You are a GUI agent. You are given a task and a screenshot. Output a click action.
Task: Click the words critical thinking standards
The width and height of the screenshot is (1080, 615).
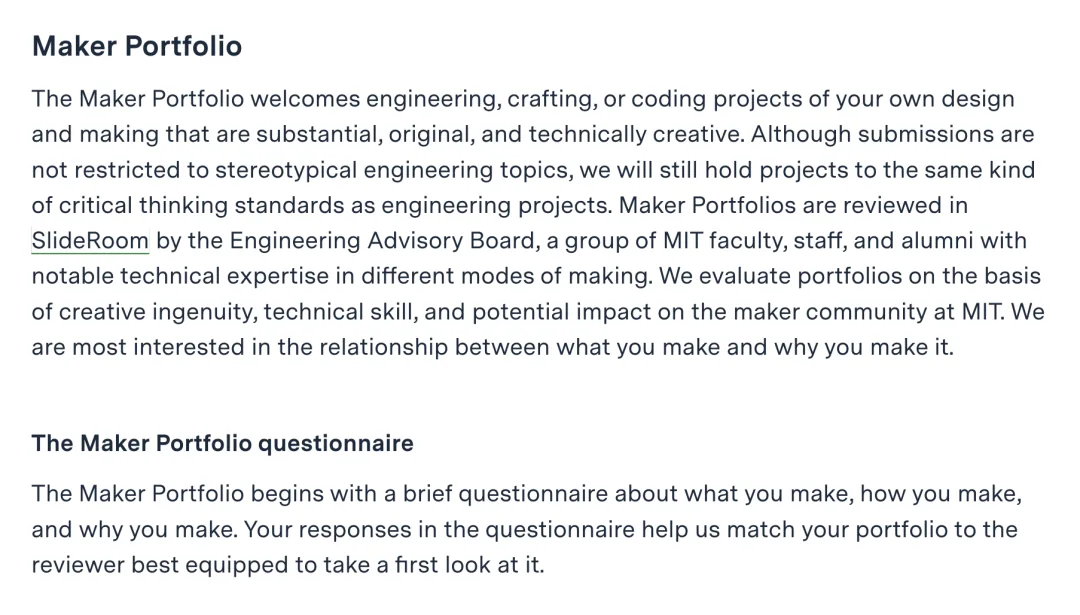pyautogui.click(x=215, y=205)
